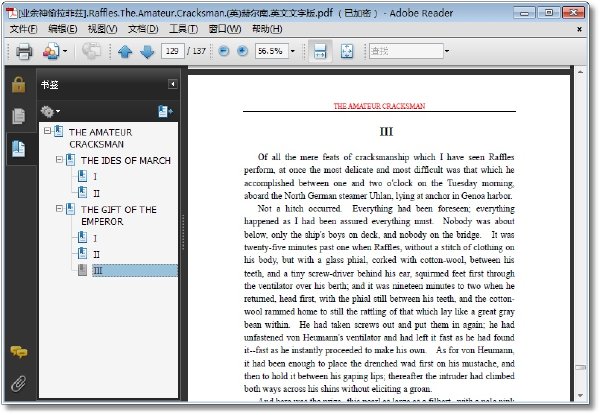Open the 窗口(W) menu

[225, 29]
